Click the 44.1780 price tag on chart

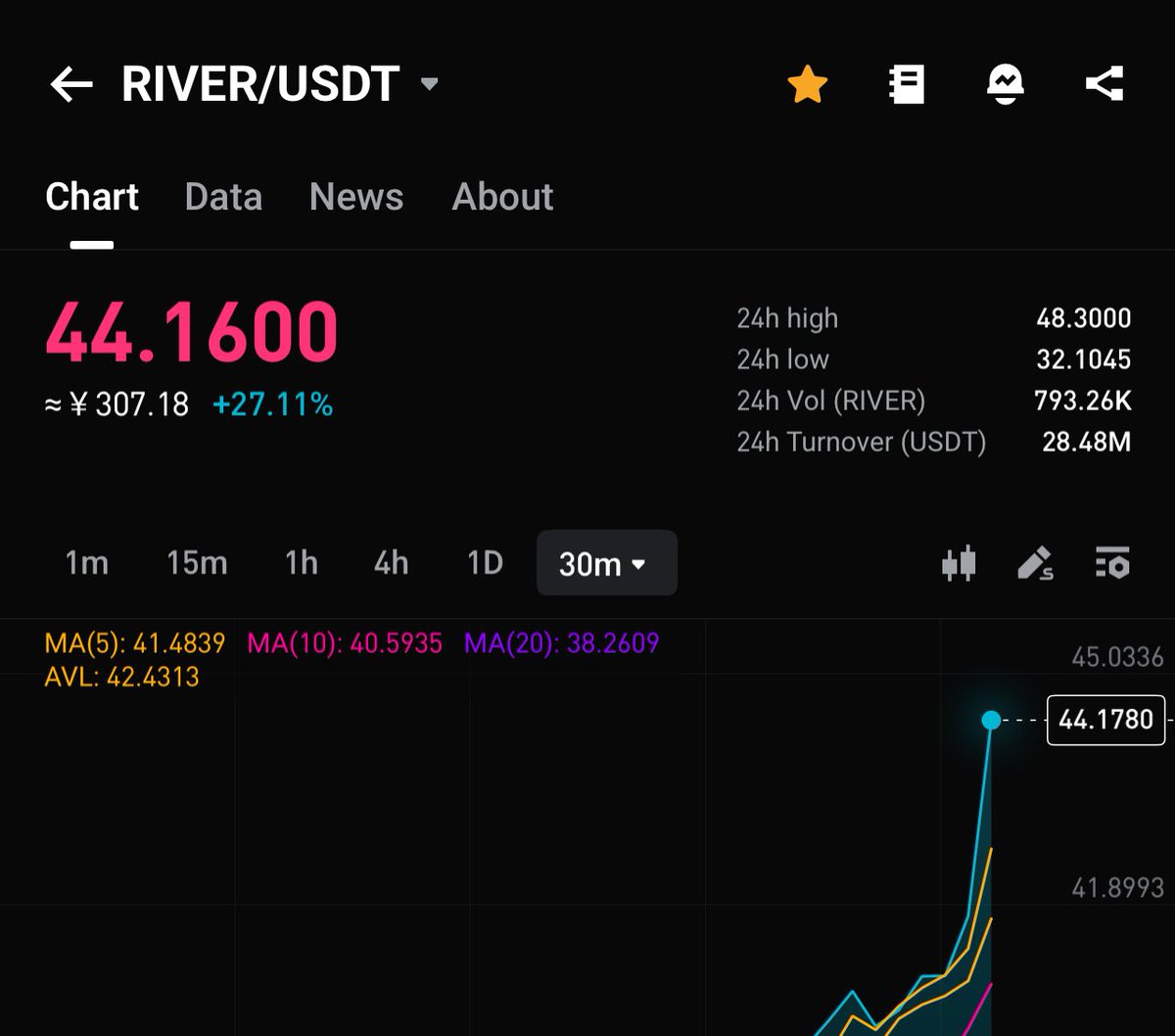1106,720
